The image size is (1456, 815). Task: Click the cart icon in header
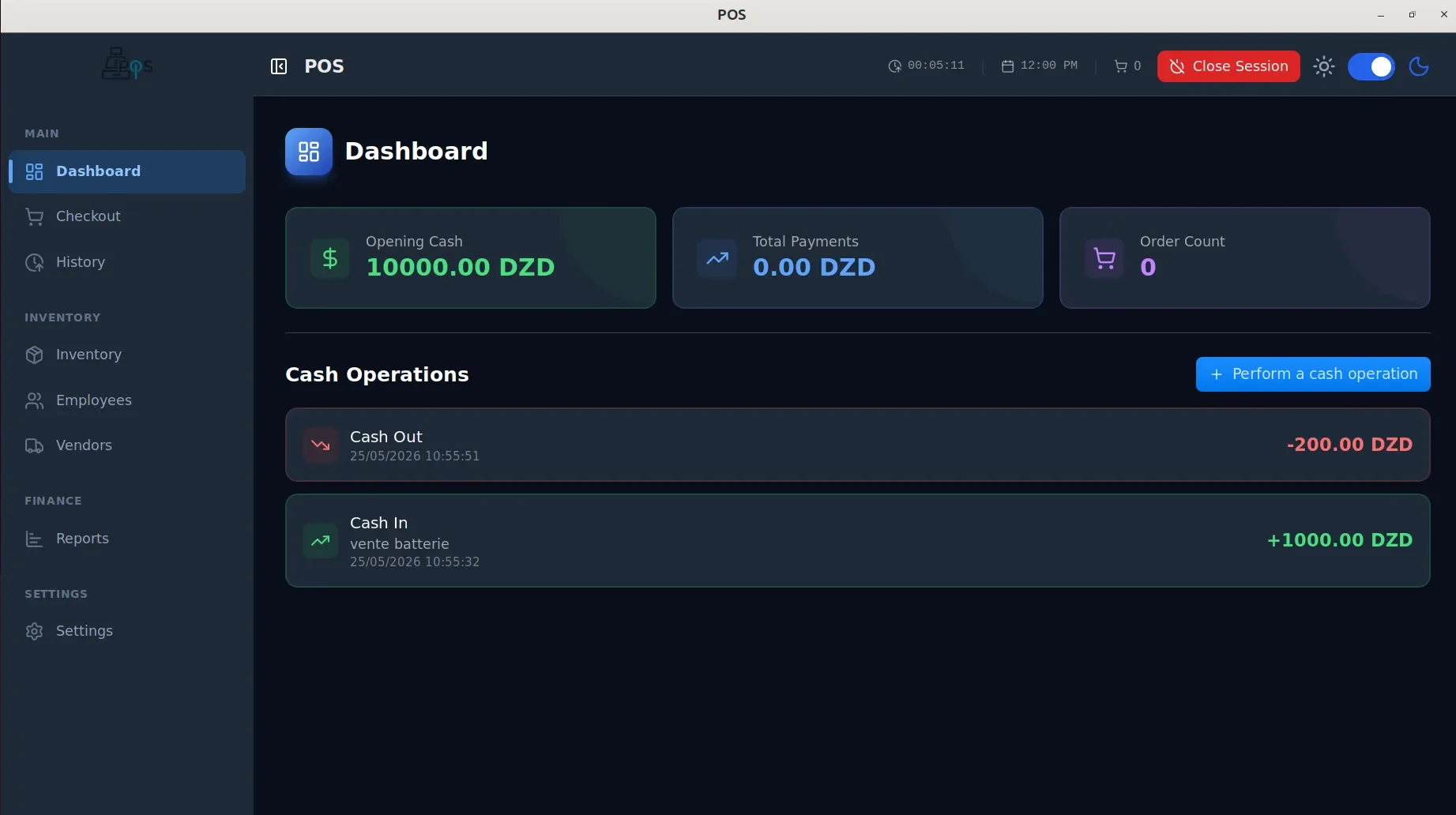[x=1120, y=66]
